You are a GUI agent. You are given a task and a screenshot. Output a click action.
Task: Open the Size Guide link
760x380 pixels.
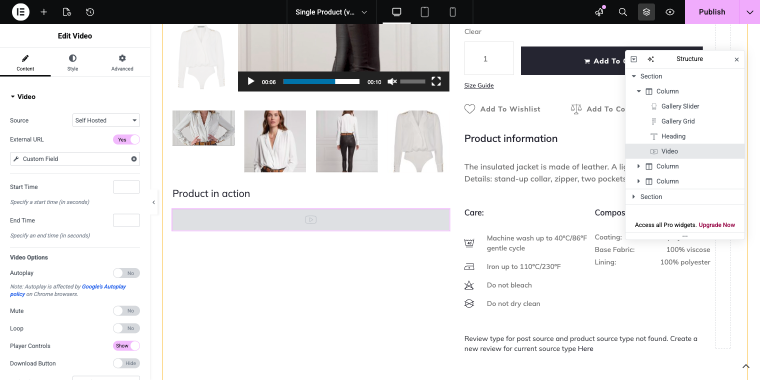coord(479,85)
